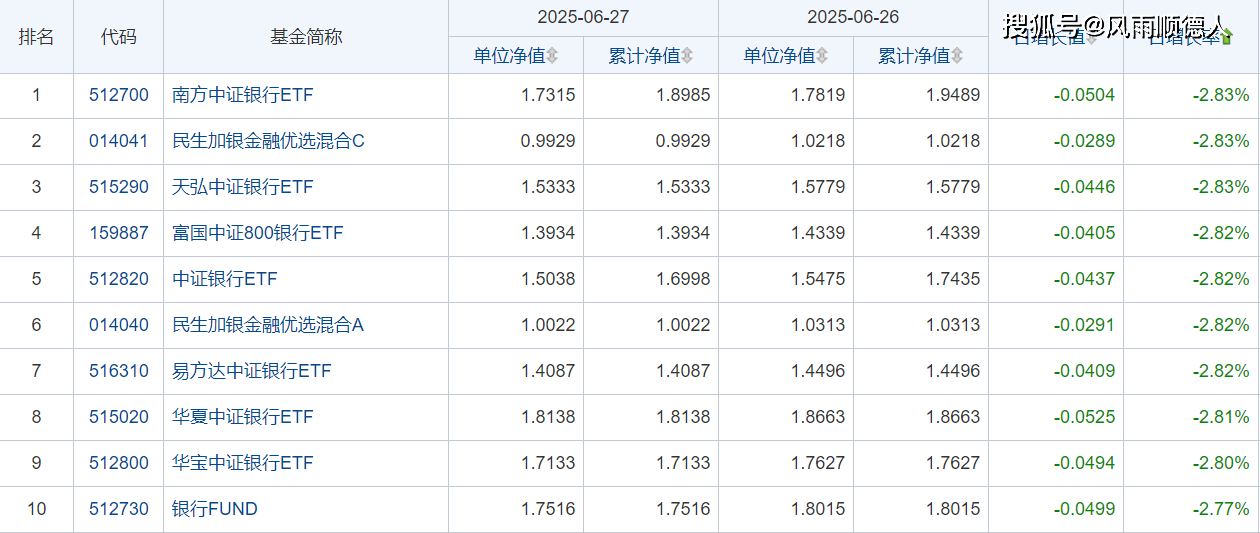Open fund code 014040 link
The width and height of the screenshot is (1260, 533).
118,326
